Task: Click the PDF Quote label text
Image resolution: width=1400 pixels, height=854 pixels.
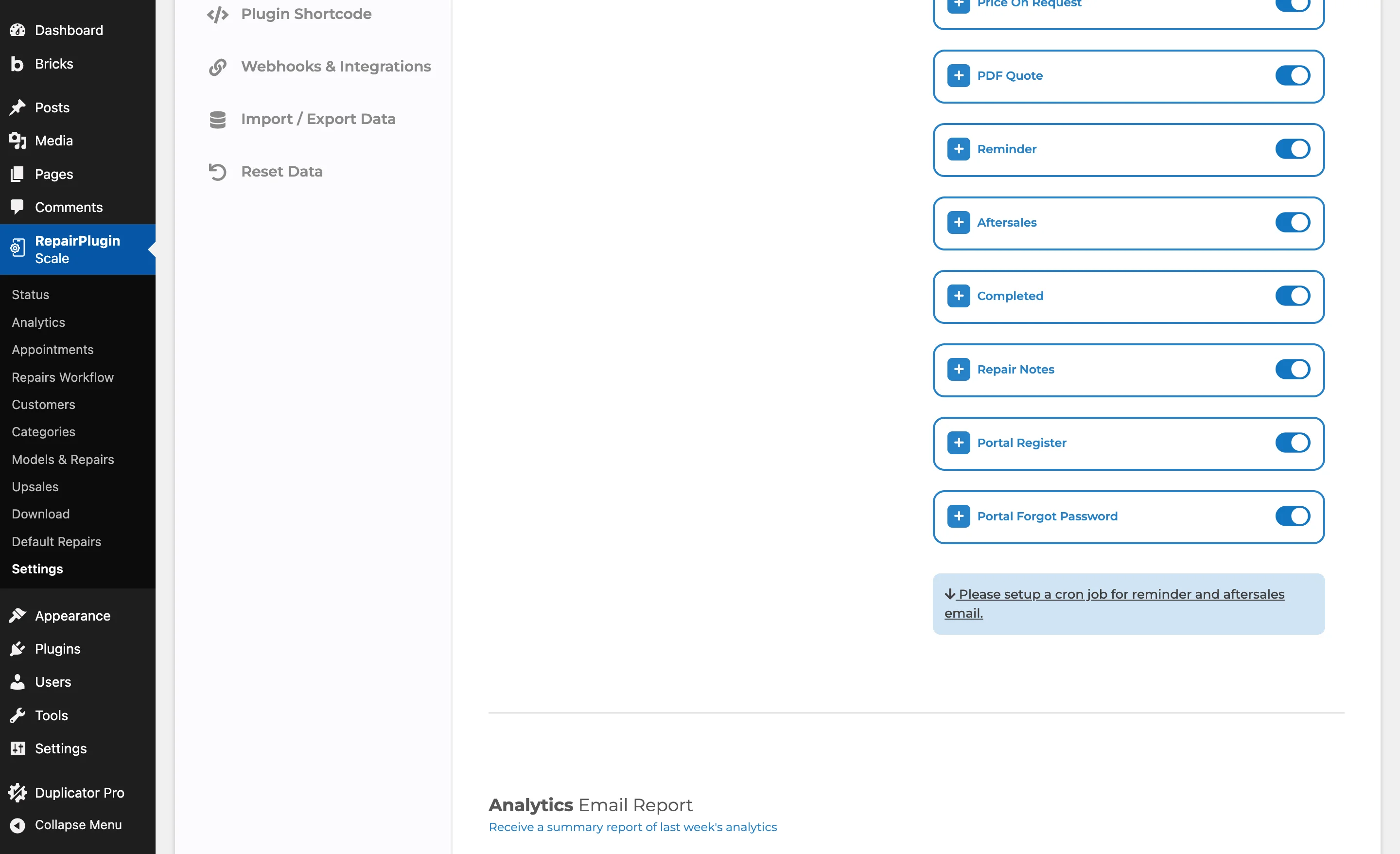Action: (1010, 75)
